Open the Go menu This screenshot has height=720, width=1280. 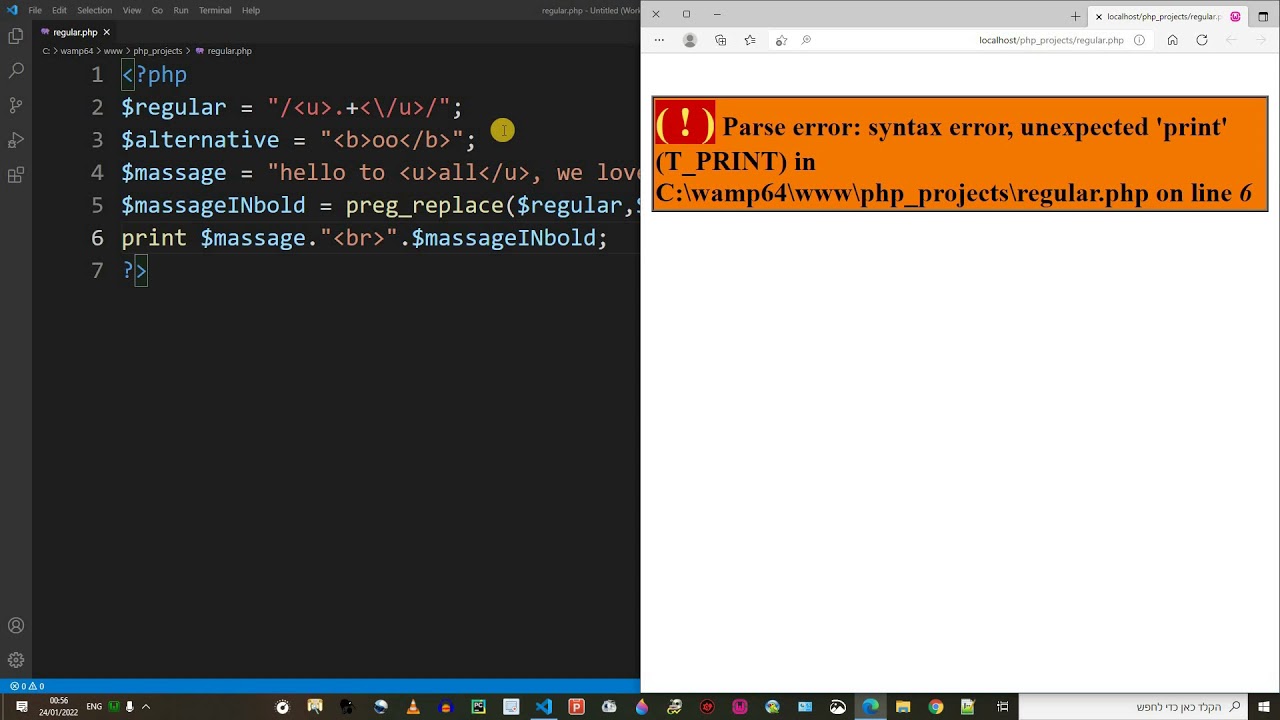(x=157, y=10)
